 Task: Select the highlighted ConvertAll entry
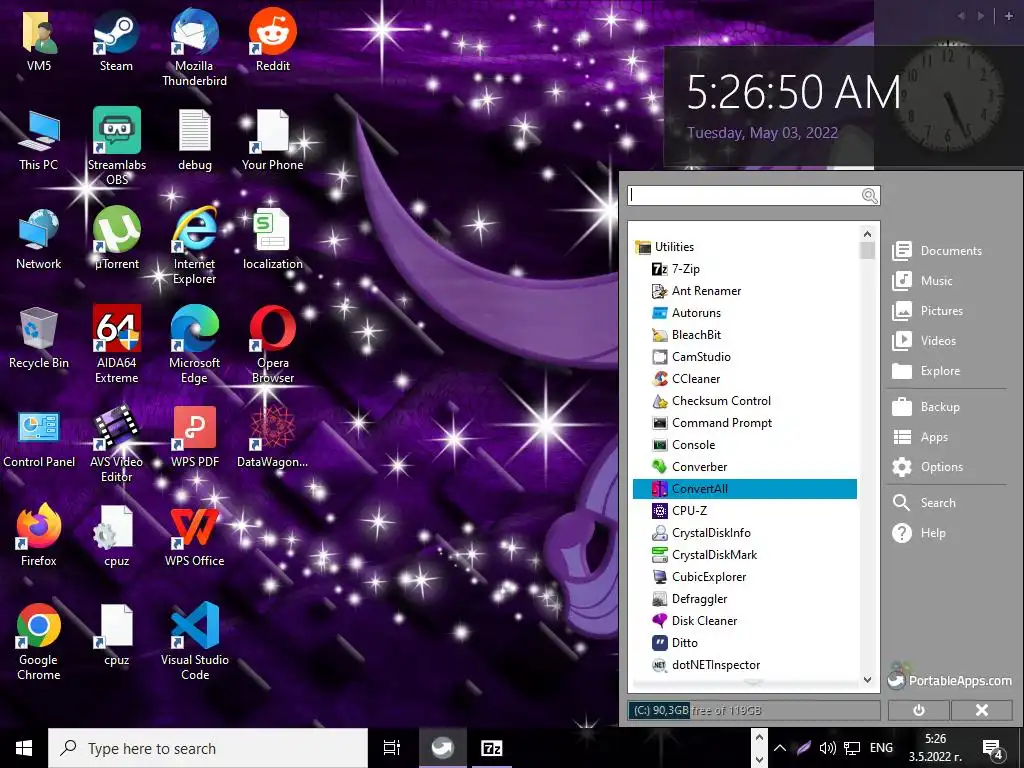[x=744, y=488]
